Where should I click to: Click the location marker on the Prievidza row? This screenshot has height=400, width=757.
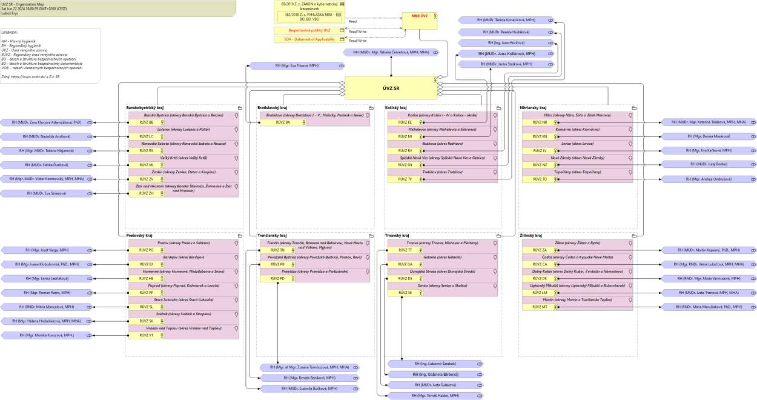point(367,272)
